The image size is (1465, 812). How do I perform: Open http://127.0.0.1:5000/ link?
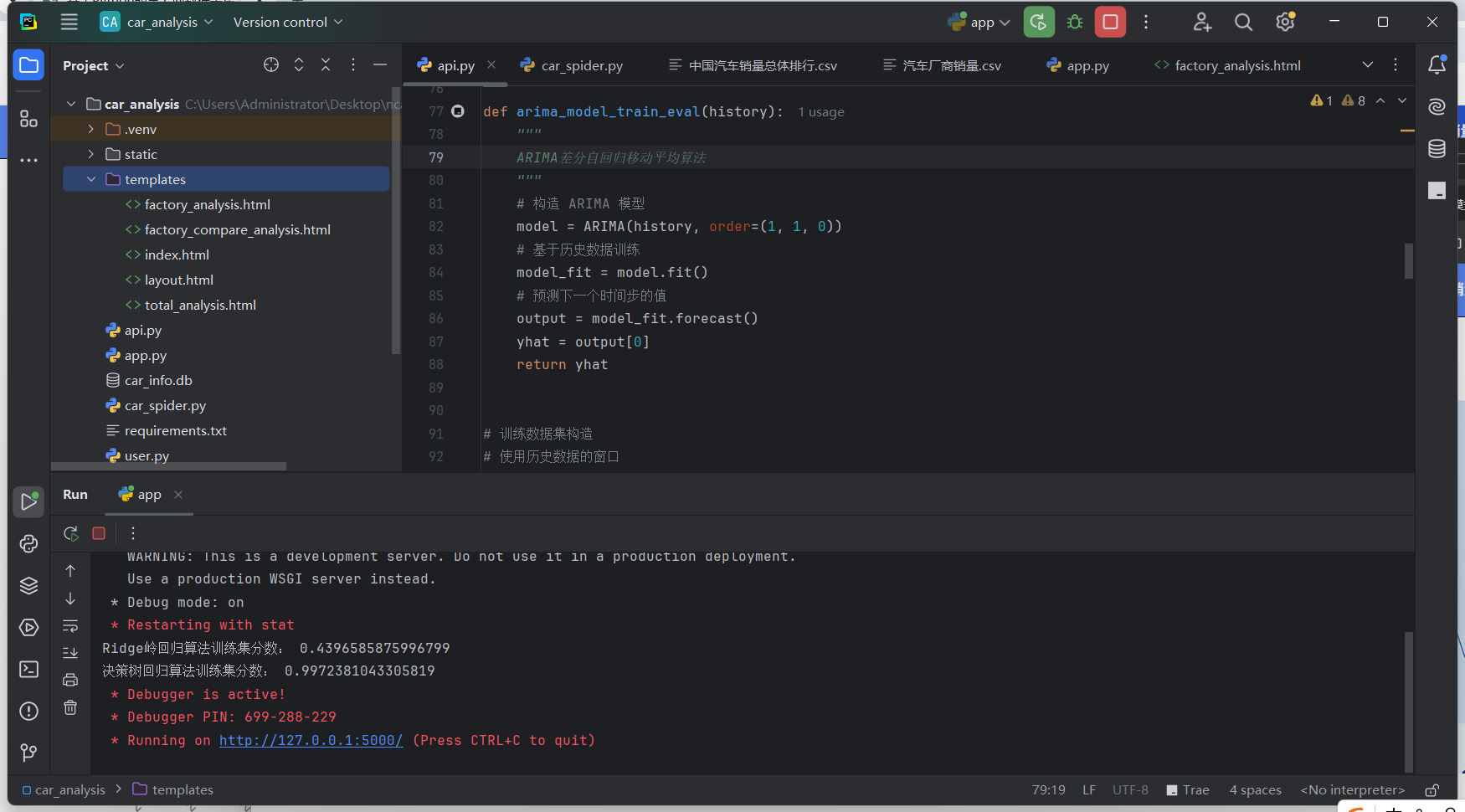(x=311, y=741)
